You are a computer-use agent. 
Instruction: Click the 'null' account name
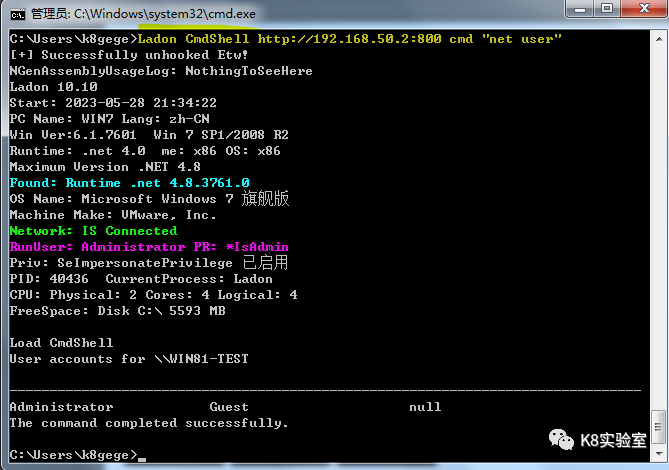click(x=425, y=407)
